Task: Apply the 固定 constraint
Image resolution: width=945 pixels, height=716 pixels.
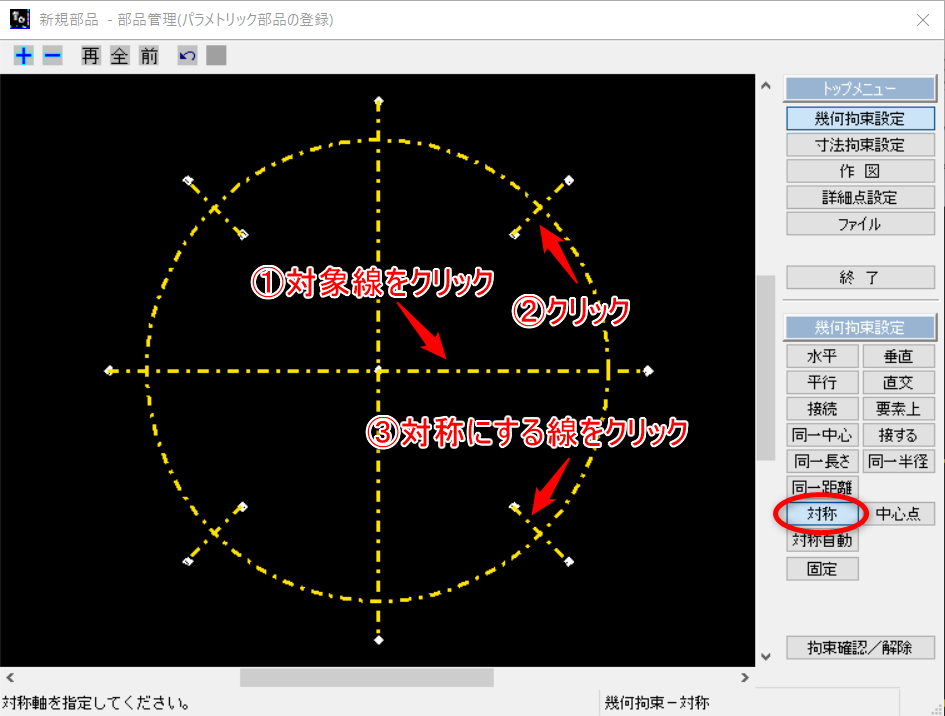Action: (x=822, y=568)
